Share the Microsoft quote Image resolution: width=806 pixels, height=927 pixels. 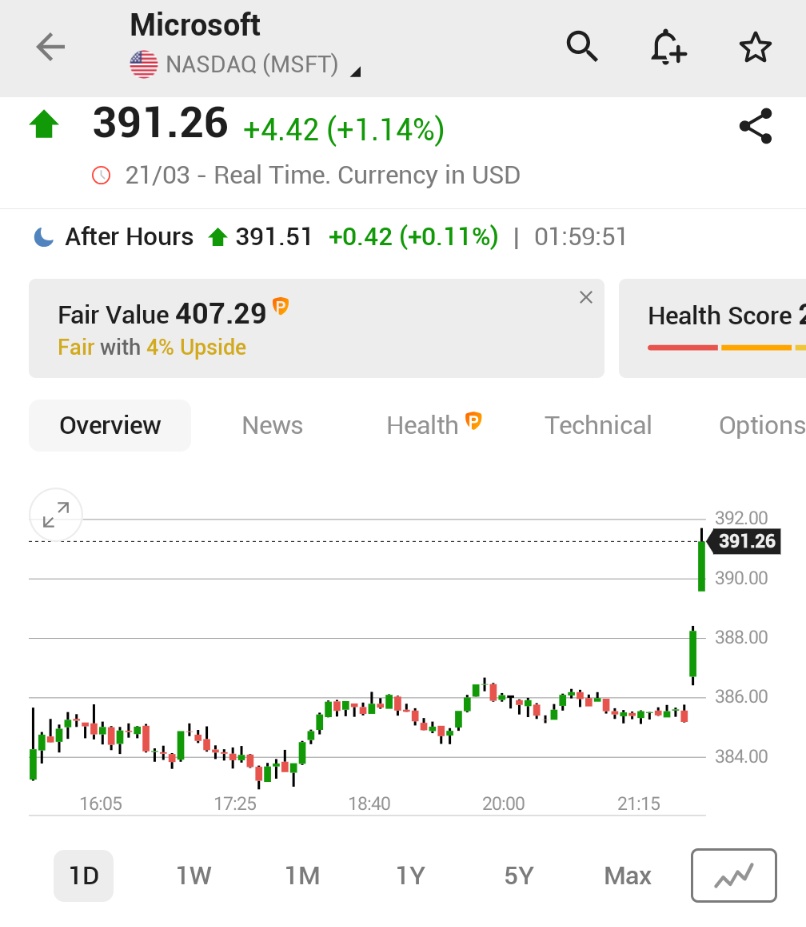point(756,125)
